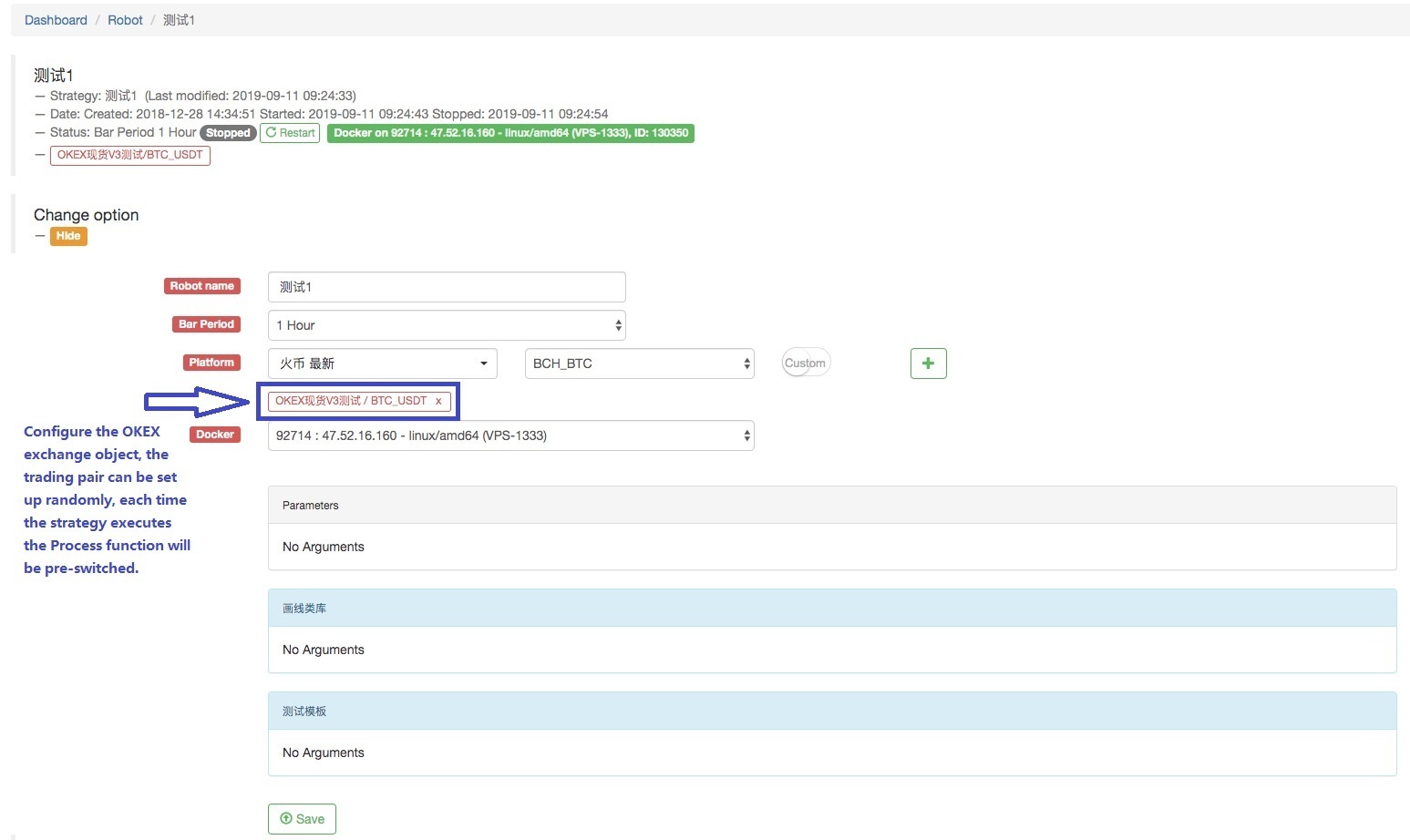Go to Robot breadcrumb link
This screenshot has width=1410, height=840.
(x=125, y=20)
